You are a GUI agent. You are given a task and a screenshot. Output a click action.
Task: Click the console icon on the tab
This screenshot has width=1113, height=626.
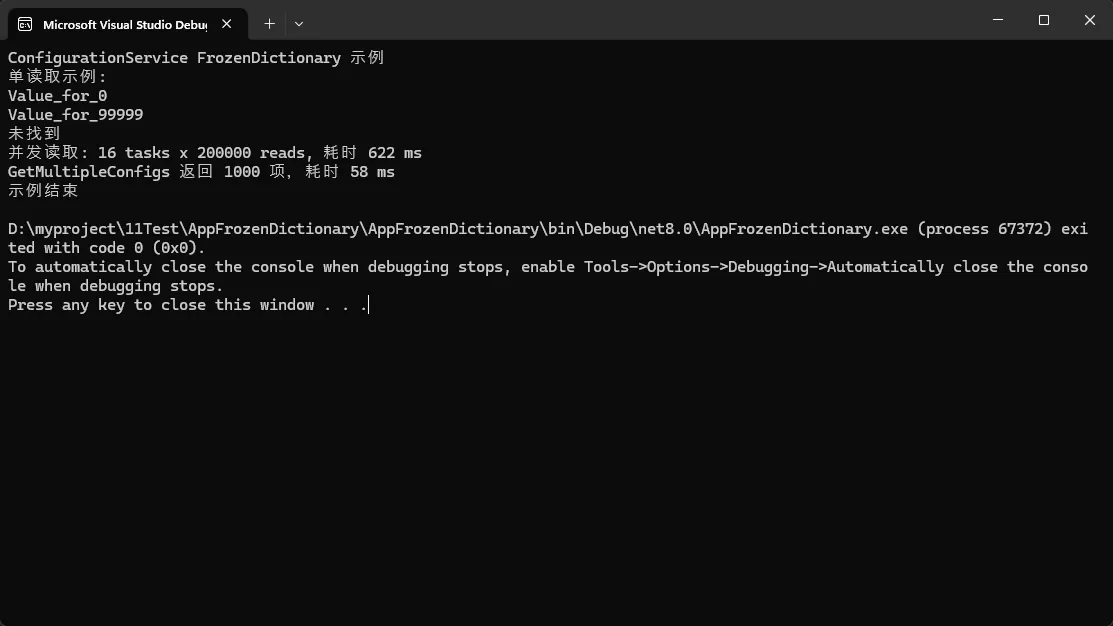[25, 24]
